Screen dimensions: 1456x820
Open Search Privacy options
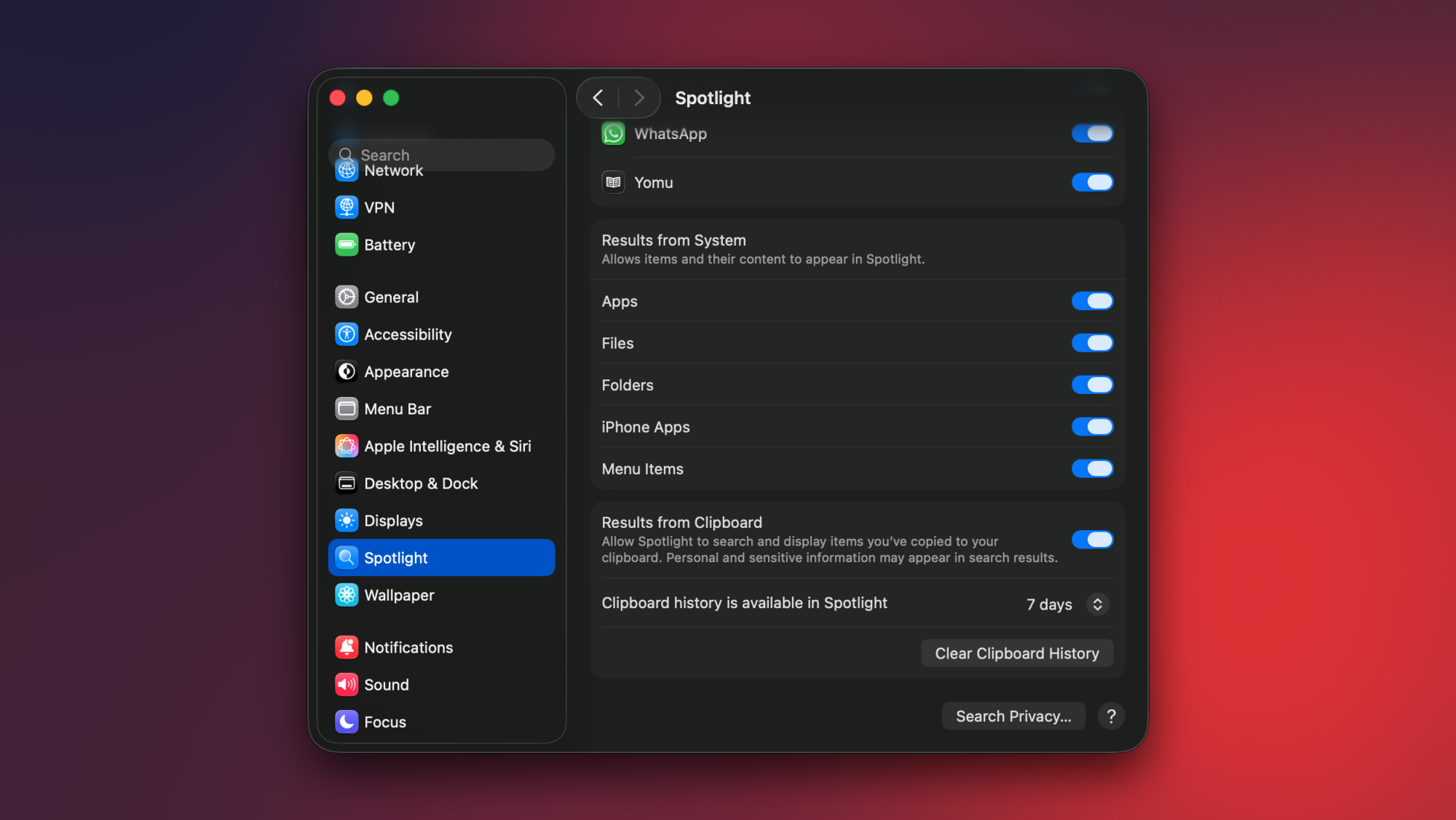click(1013, 716)
